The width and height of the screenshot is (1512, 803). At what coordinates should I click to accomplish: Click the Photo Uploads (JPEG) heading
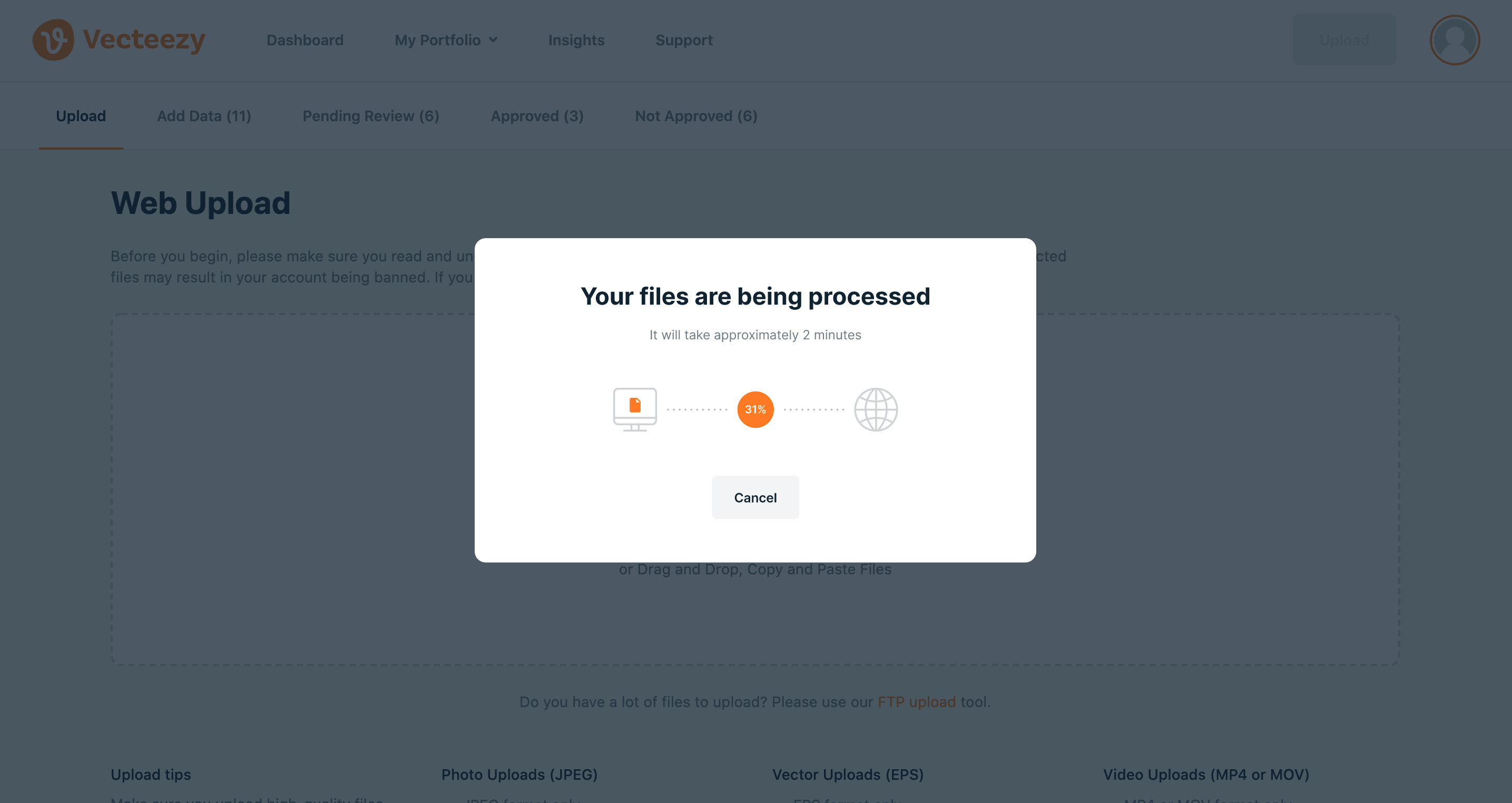click(x=519, y=775)
